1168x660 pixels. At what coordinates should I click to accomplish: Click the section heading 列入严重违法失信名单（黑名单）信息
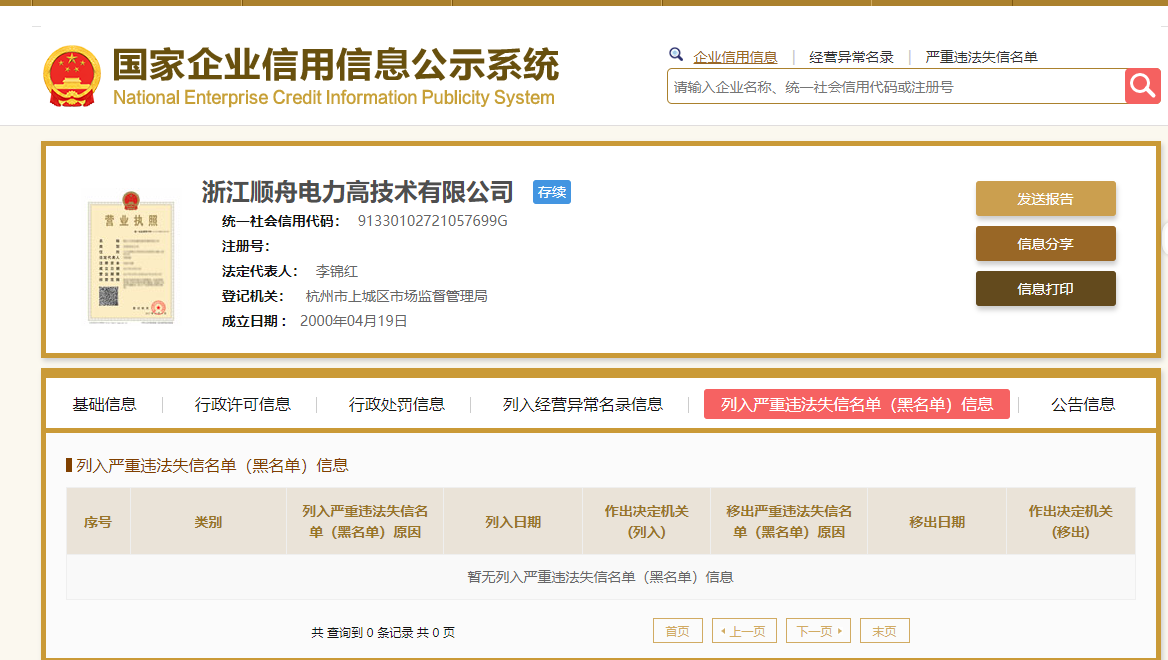tap(212, 466)
